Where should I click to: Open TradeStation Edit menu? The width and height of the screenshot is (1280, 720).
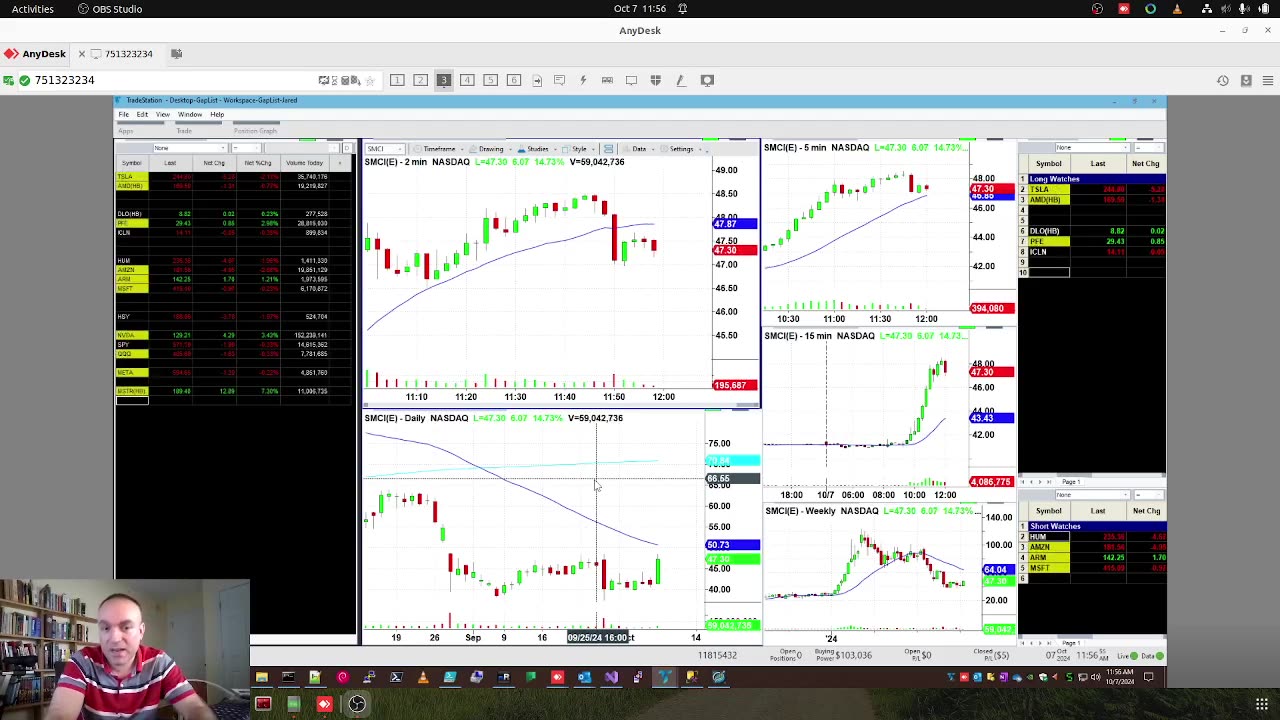pos(142,114)
